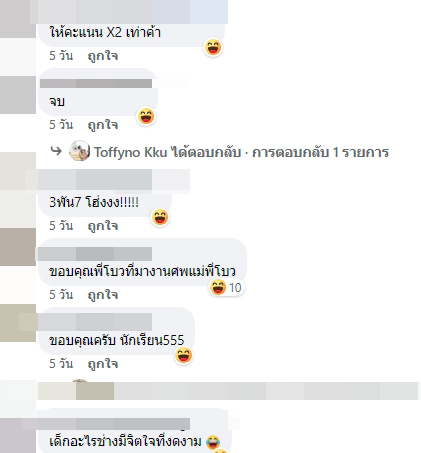
Task: Click reaction emoji under last comment bubble
Action: [220, 451]
